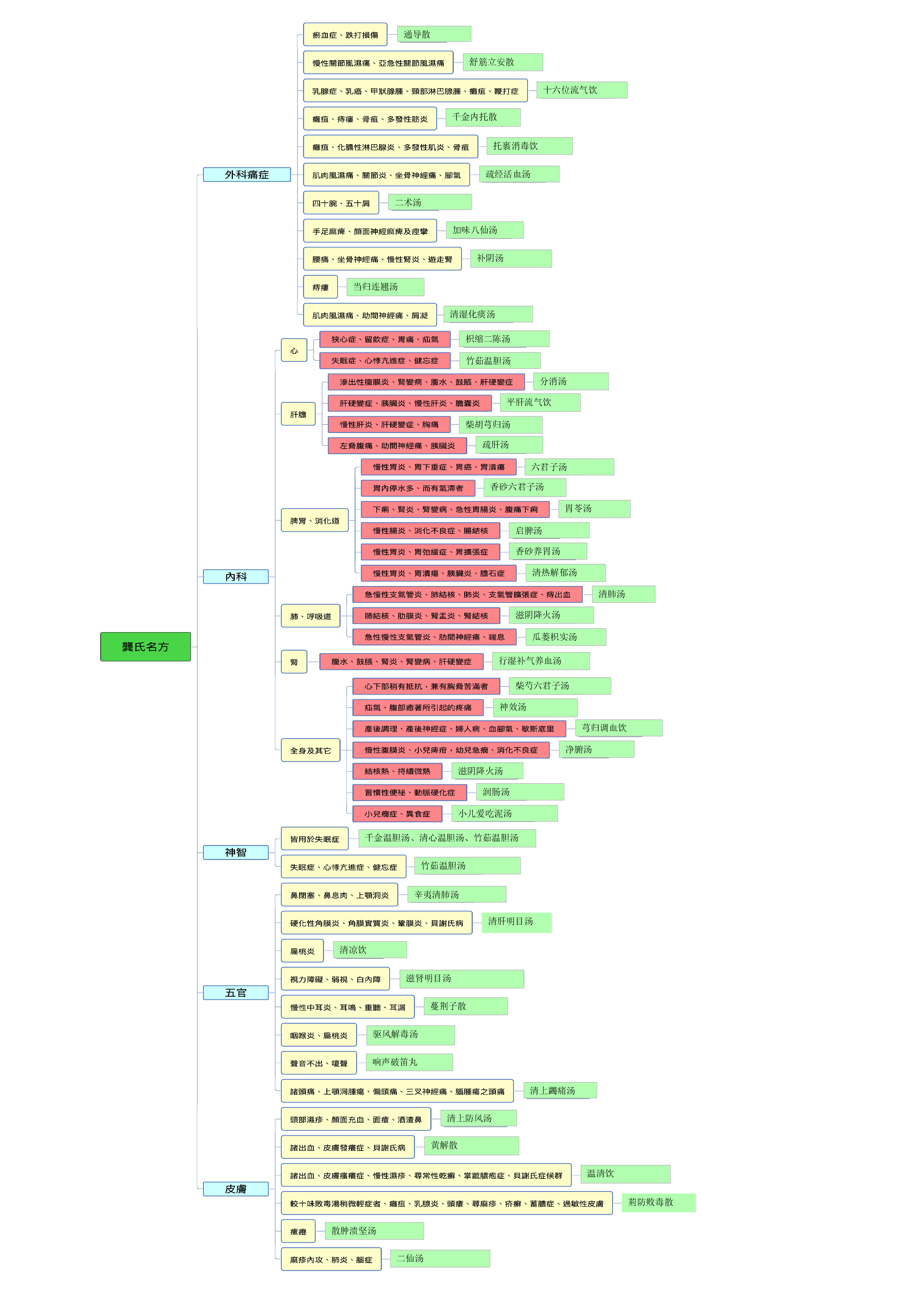
Task: Click the 痔瘻 symptom node
Action: (320, 288)
